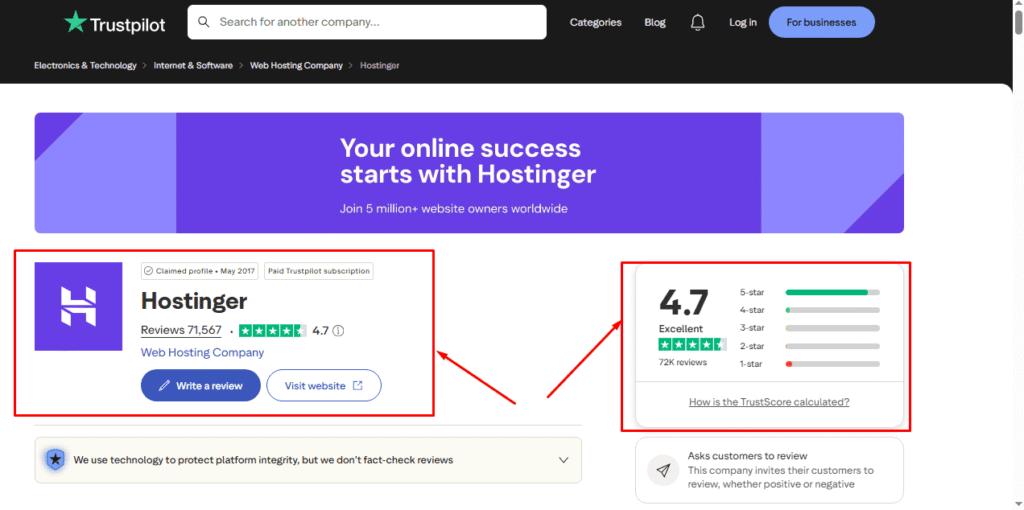This screenshot has height=510, width=1024.
Task: Click the Claimed profile May 2017 badge
Action: click(200, 271)
